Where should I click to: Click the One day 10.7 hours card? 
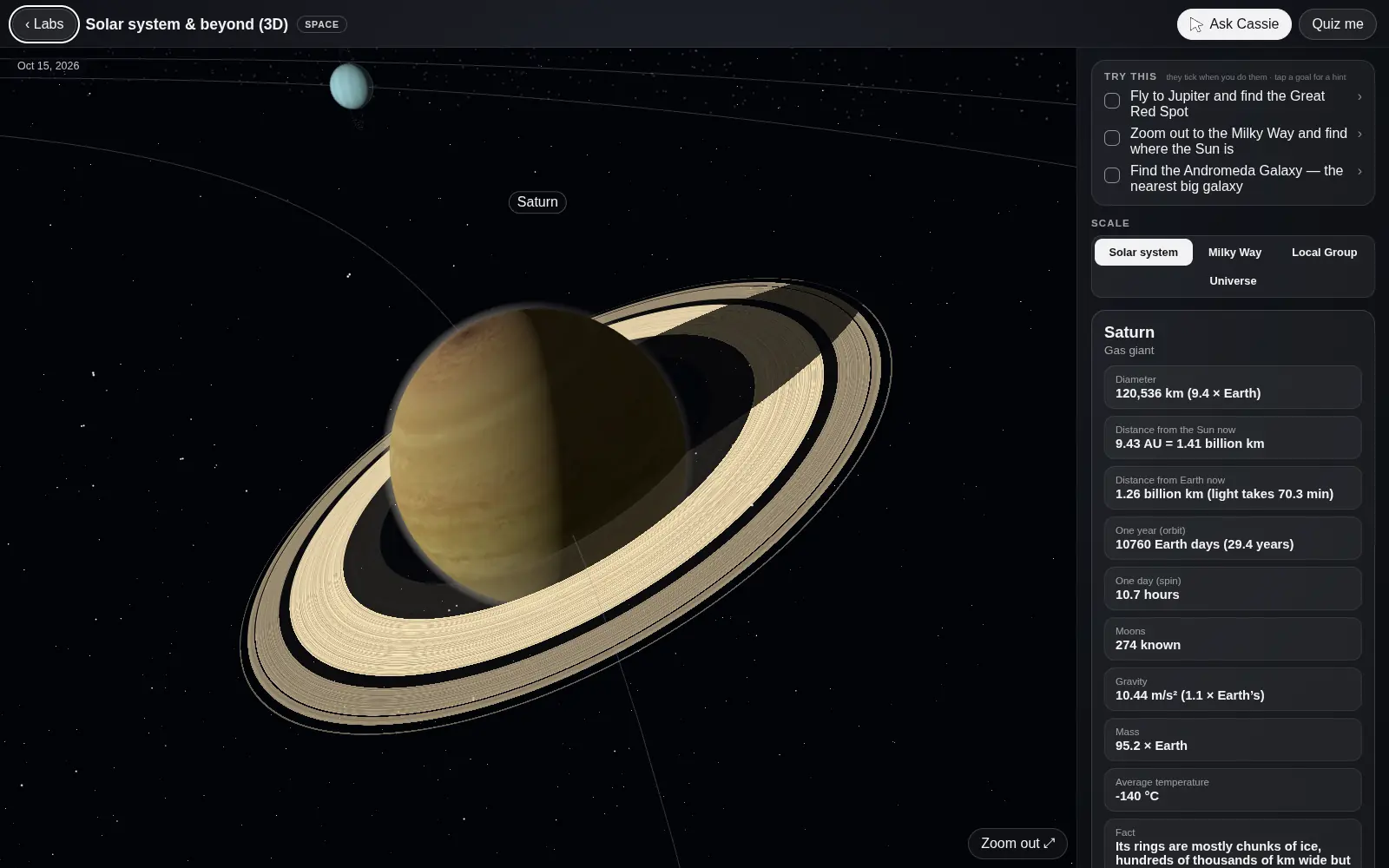[x=1233, y=589]
